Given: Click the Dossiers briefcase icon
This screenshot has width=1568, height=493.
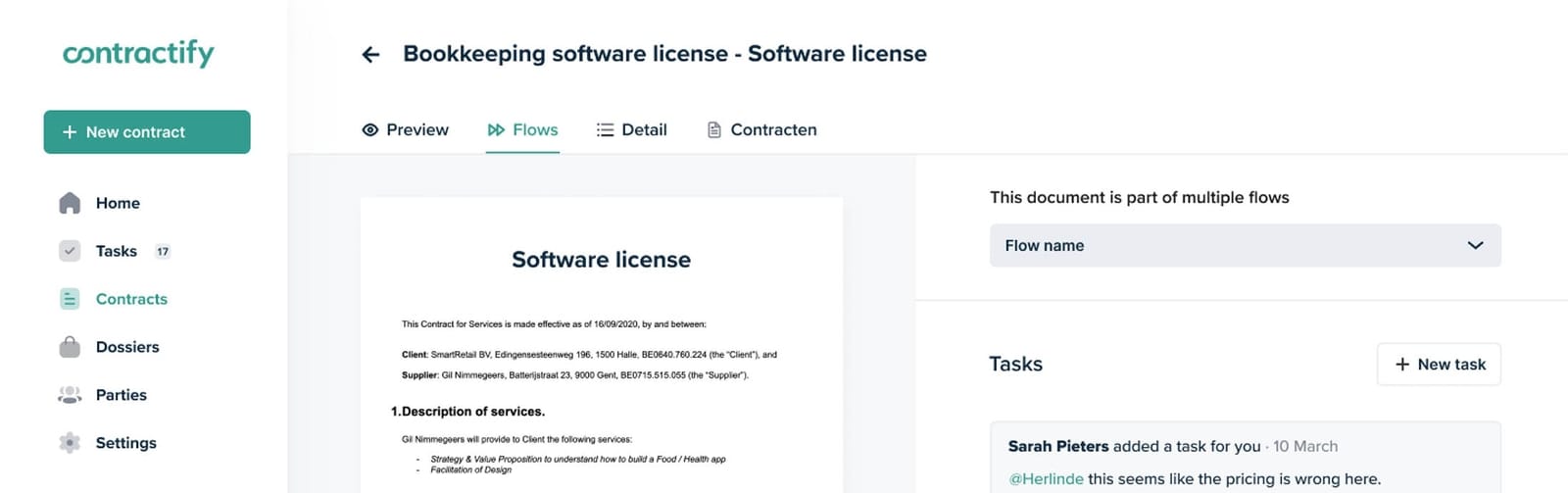Looking at the screenshot, I should [x=70, y=347].
